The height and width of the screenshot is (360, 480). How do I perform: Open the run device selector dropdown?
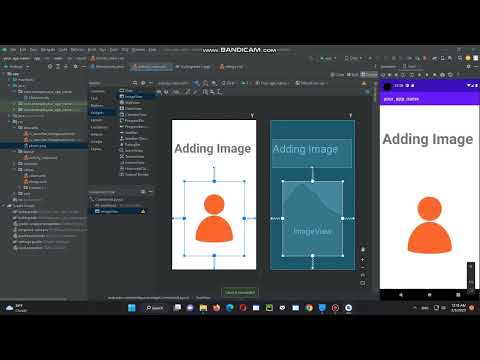(x=353, y=58)
